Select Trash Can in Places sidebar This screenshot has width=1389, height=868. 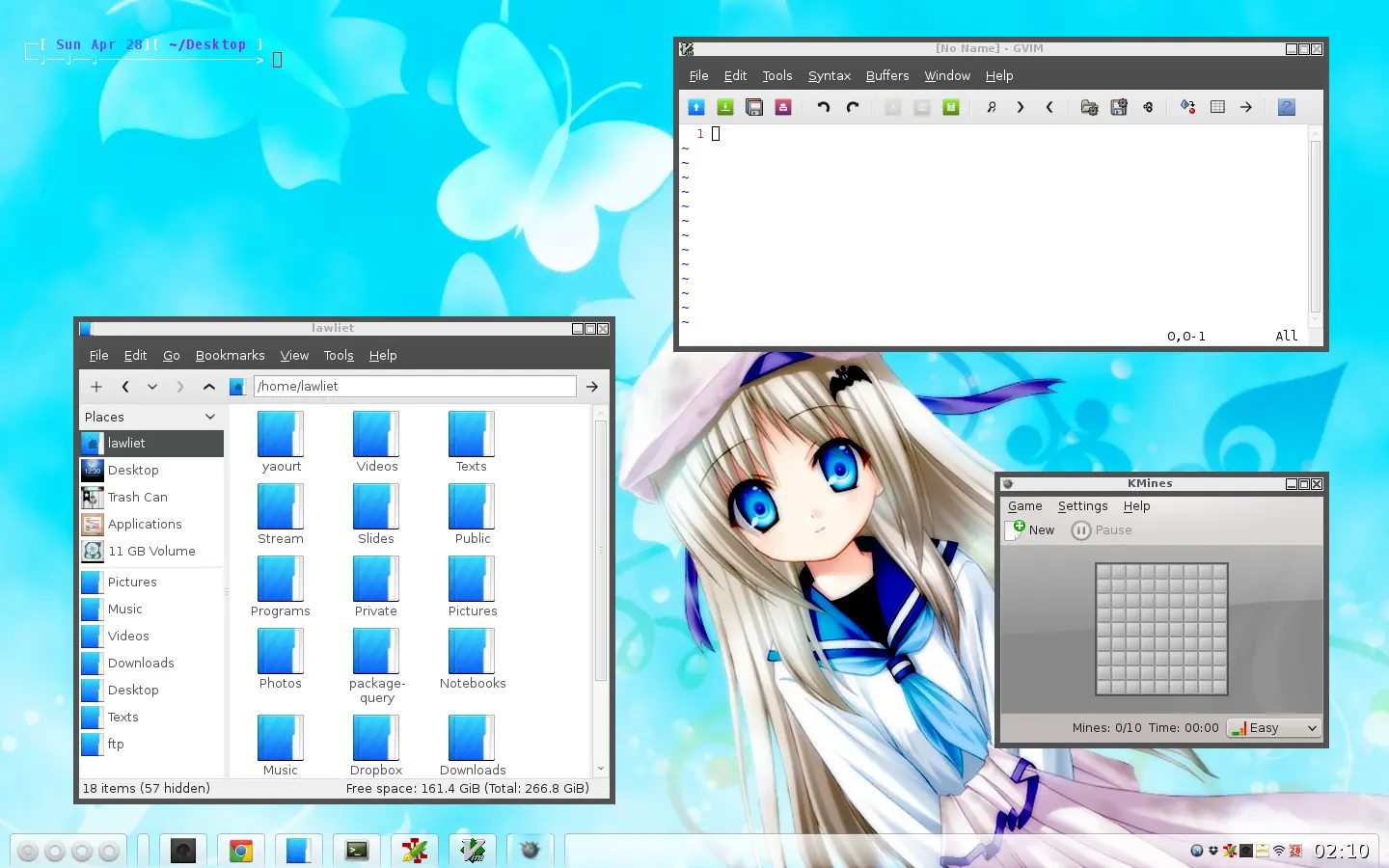click(138, 498)
